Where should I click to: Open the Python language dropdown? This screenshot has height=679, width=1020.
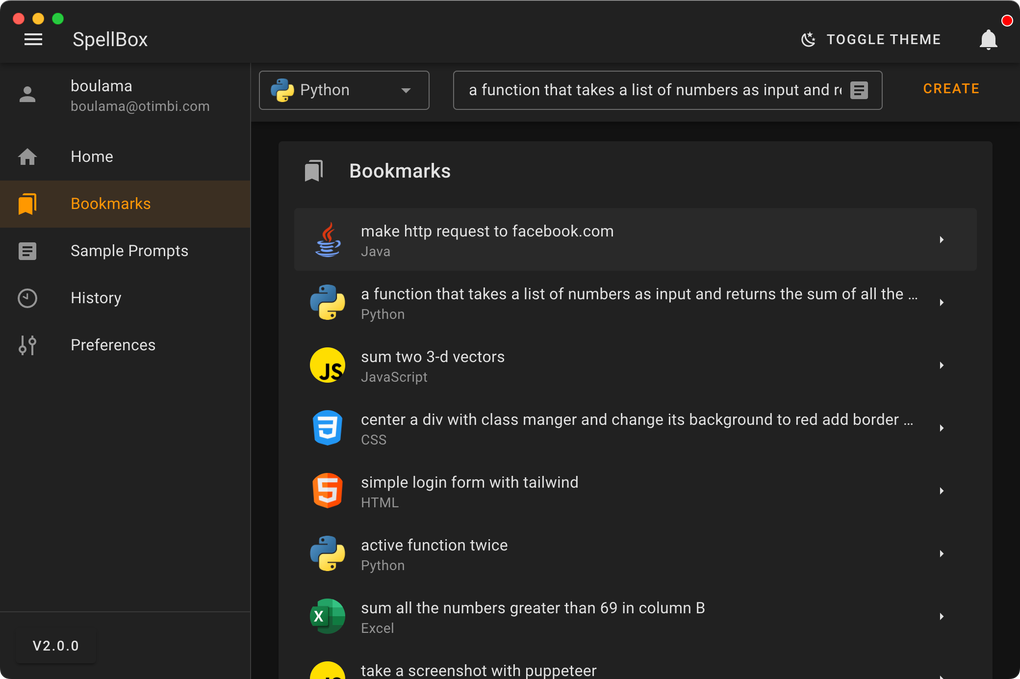click(344, 90)
